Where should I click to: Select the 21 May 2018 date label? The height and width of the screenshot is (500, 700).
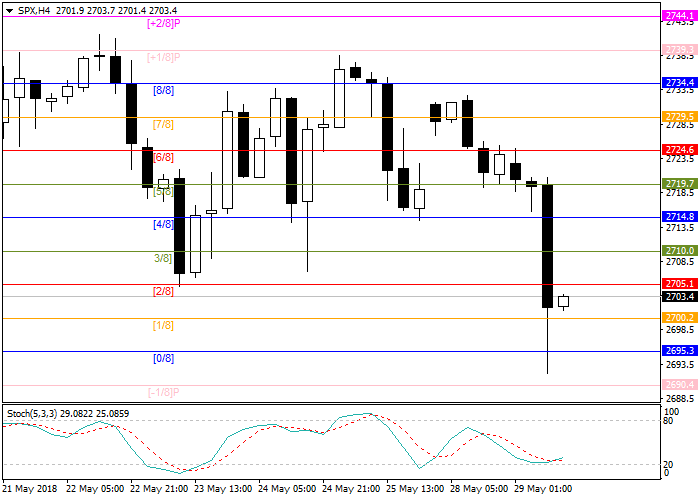27,489
